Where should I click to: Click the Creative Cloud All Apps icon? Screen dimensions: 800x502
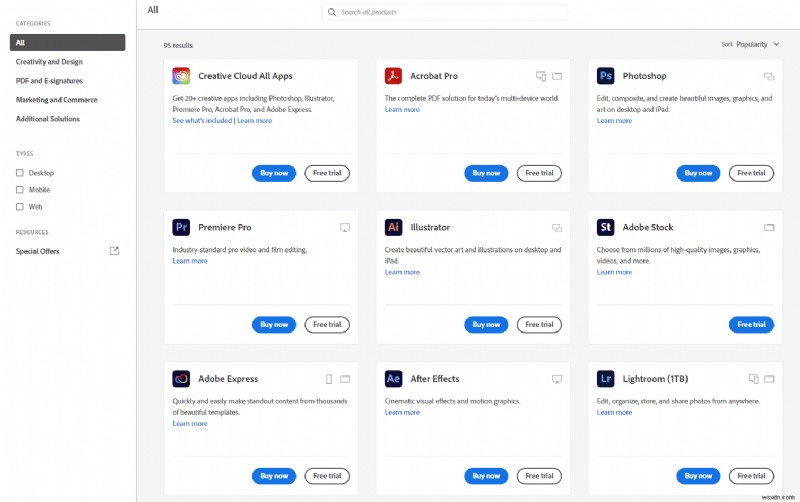181,76
